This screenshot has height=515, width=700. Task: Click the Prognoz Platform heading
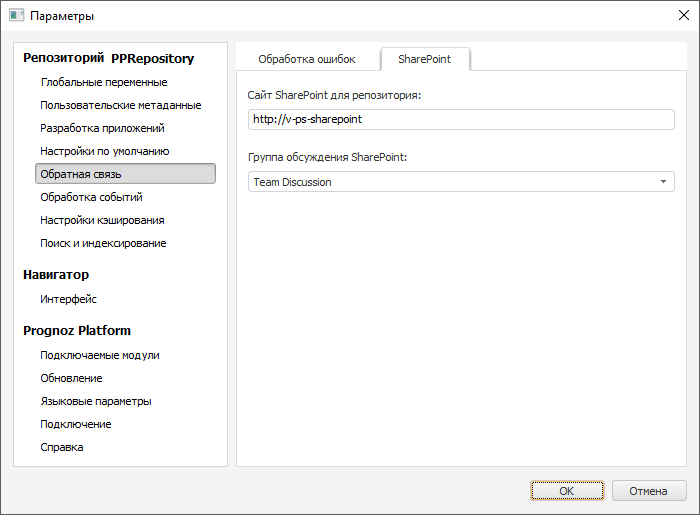77,331
